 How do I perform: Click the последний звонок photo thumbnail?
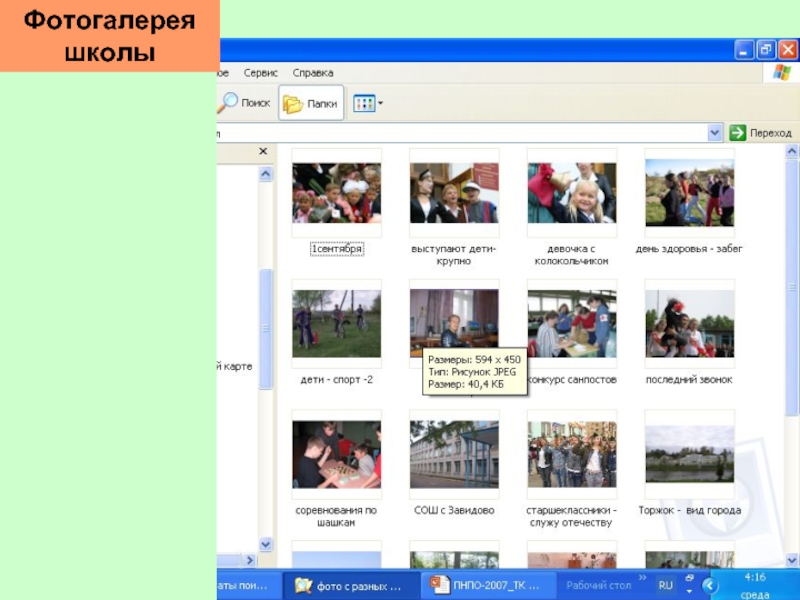[689, 324]
